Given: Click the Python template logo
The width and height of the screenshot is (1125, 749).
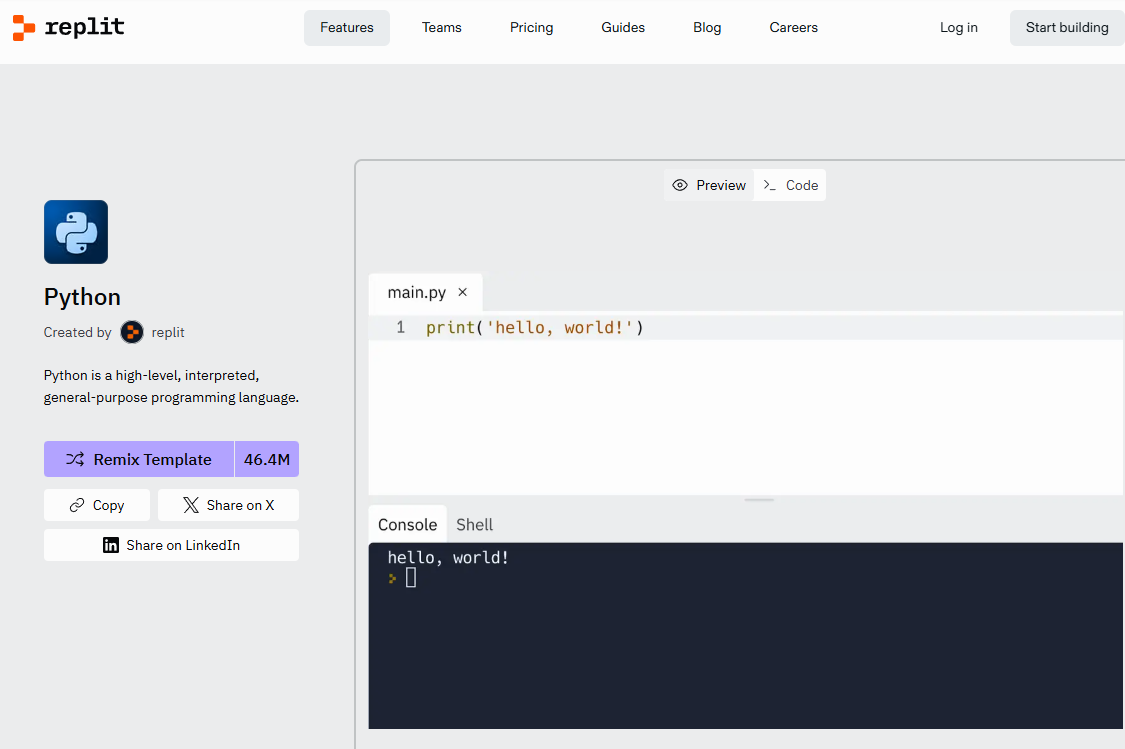Looking at the screenshot, I should (76, 232).
